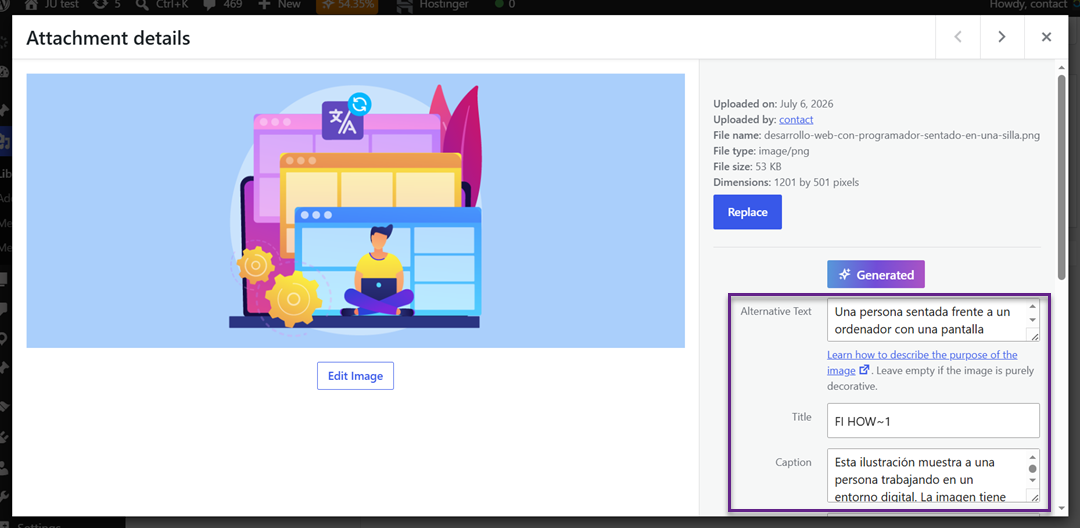Image resolution: width=1080 pixels, height=528 pixels.
Task: Click the Alternative Text scroll-up arrow
Action: pos(1032,307)
